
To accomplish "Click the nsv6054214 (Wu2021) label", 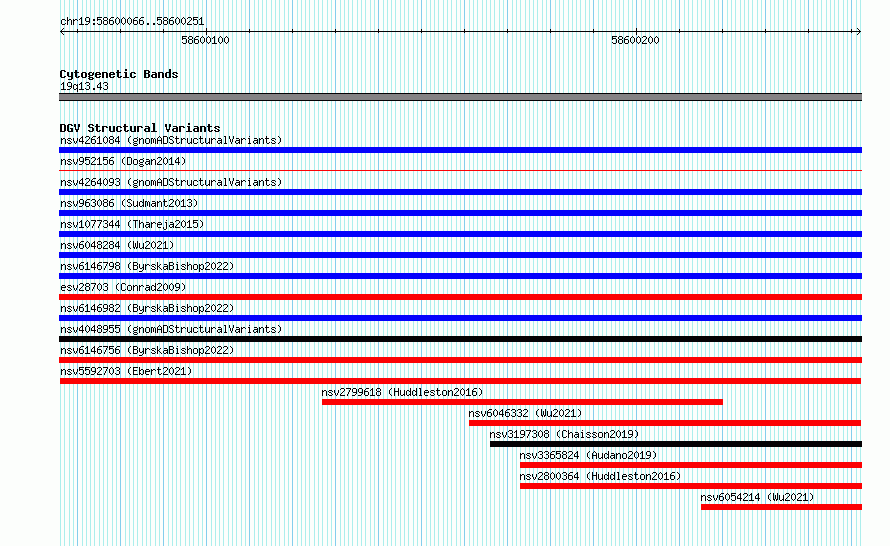I will [757, 497].
